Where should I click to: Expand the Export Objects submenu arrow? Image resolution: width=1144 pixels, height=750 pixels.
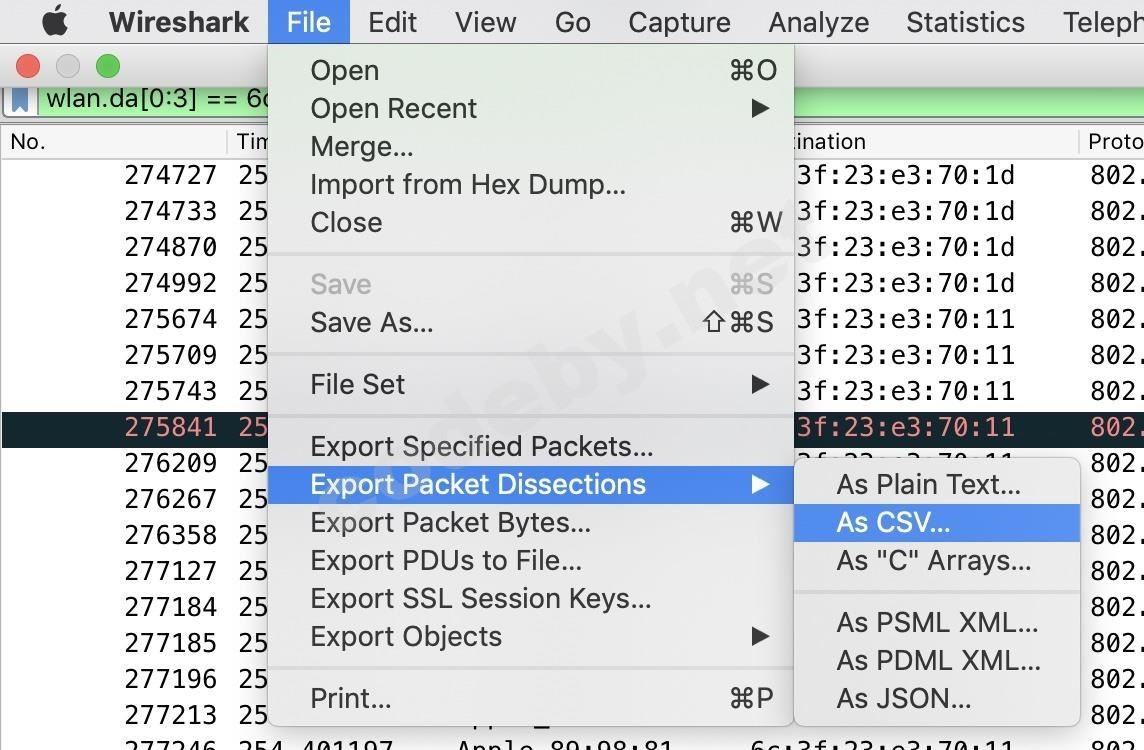coord(760,636)
